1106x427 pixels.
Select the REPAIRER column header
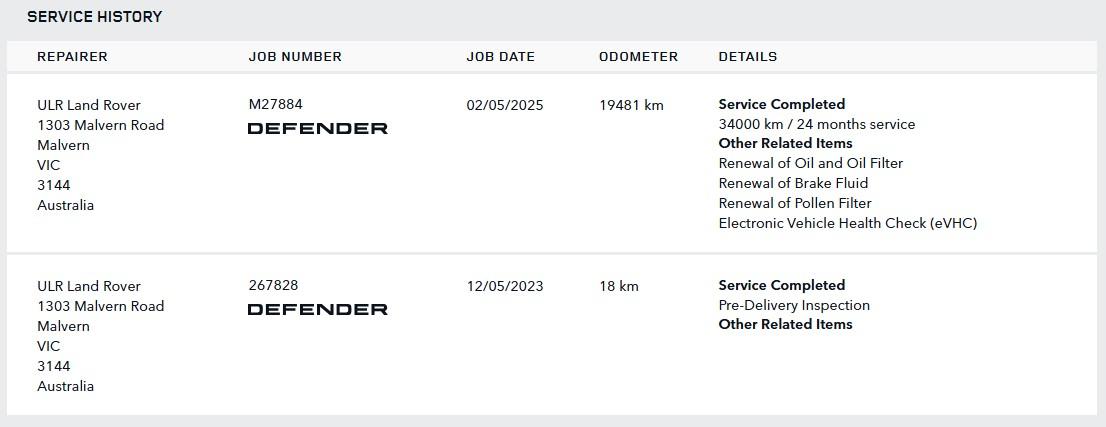point(72,56)
